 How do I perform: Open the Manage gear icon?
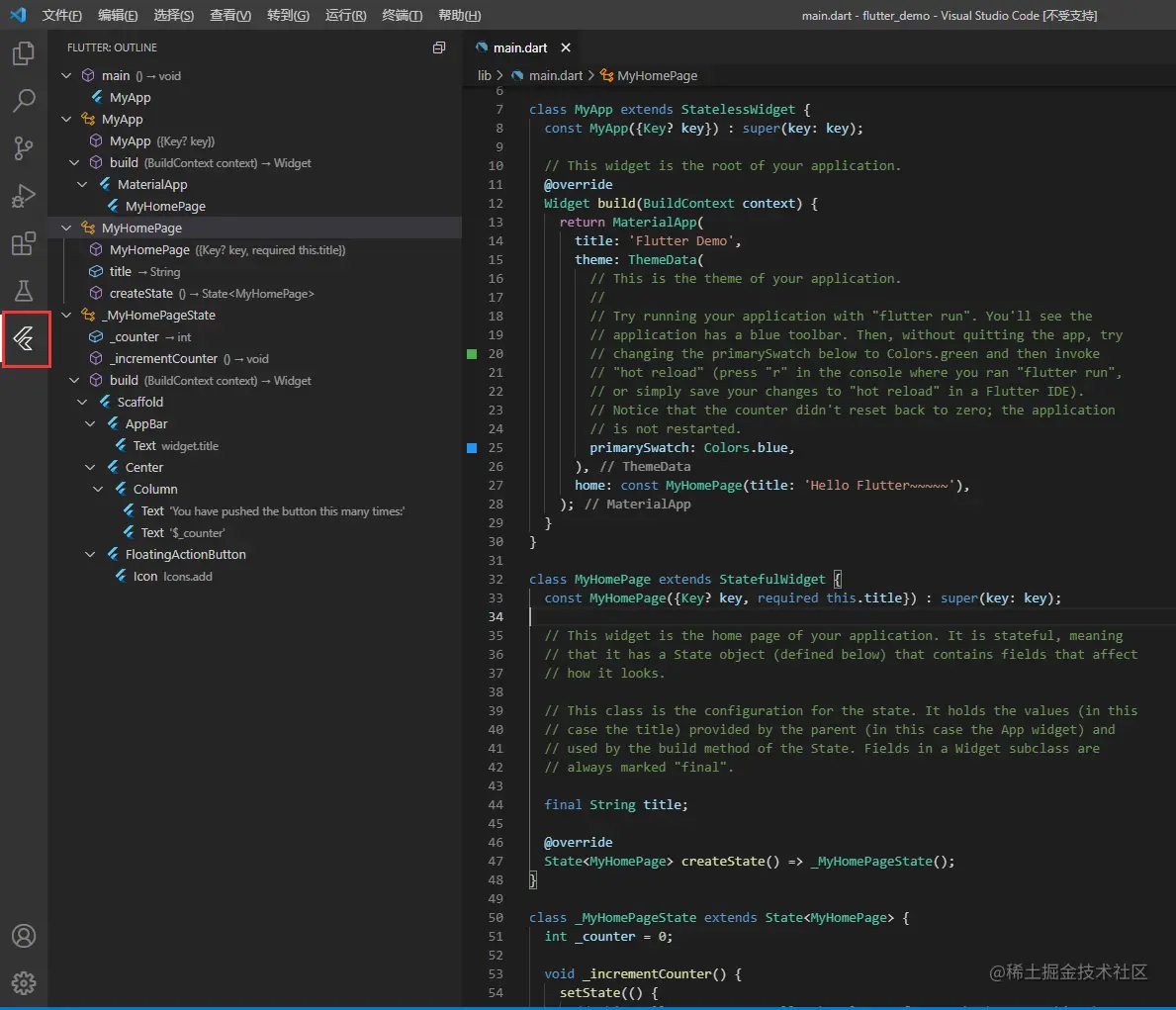pos(24,983)
